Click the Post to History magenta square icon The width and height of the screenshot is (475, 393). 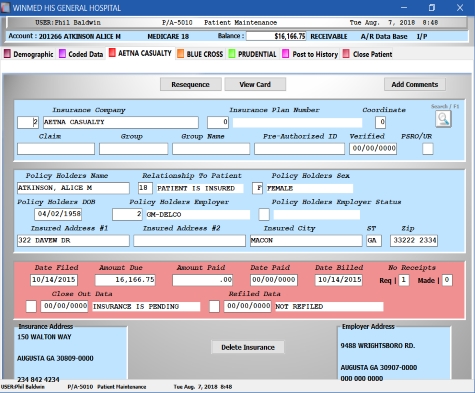tap(286, 54)
